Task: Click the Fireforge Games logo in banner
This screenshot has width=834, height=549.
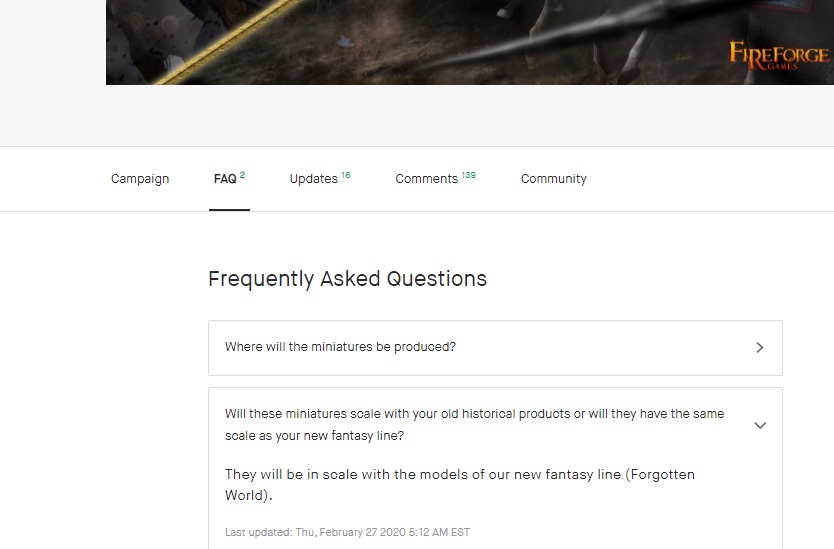Action: pyautogui.click(x=778, y=55)
